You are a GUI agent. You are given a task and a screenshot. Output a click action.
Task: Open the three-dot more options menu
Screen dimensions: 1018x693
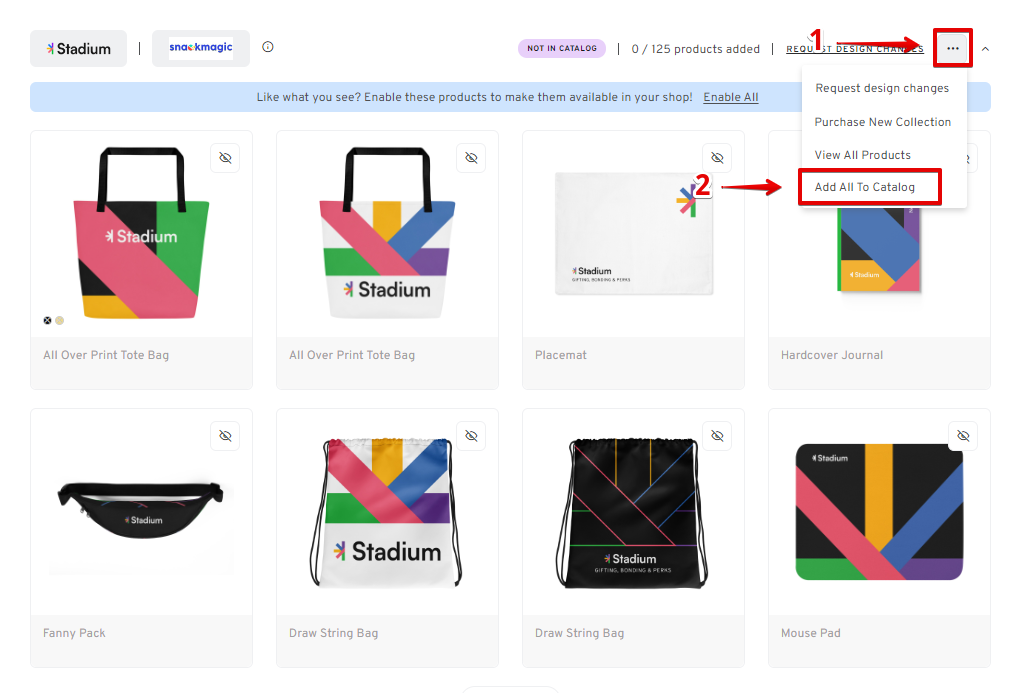[x=952, y=47]
